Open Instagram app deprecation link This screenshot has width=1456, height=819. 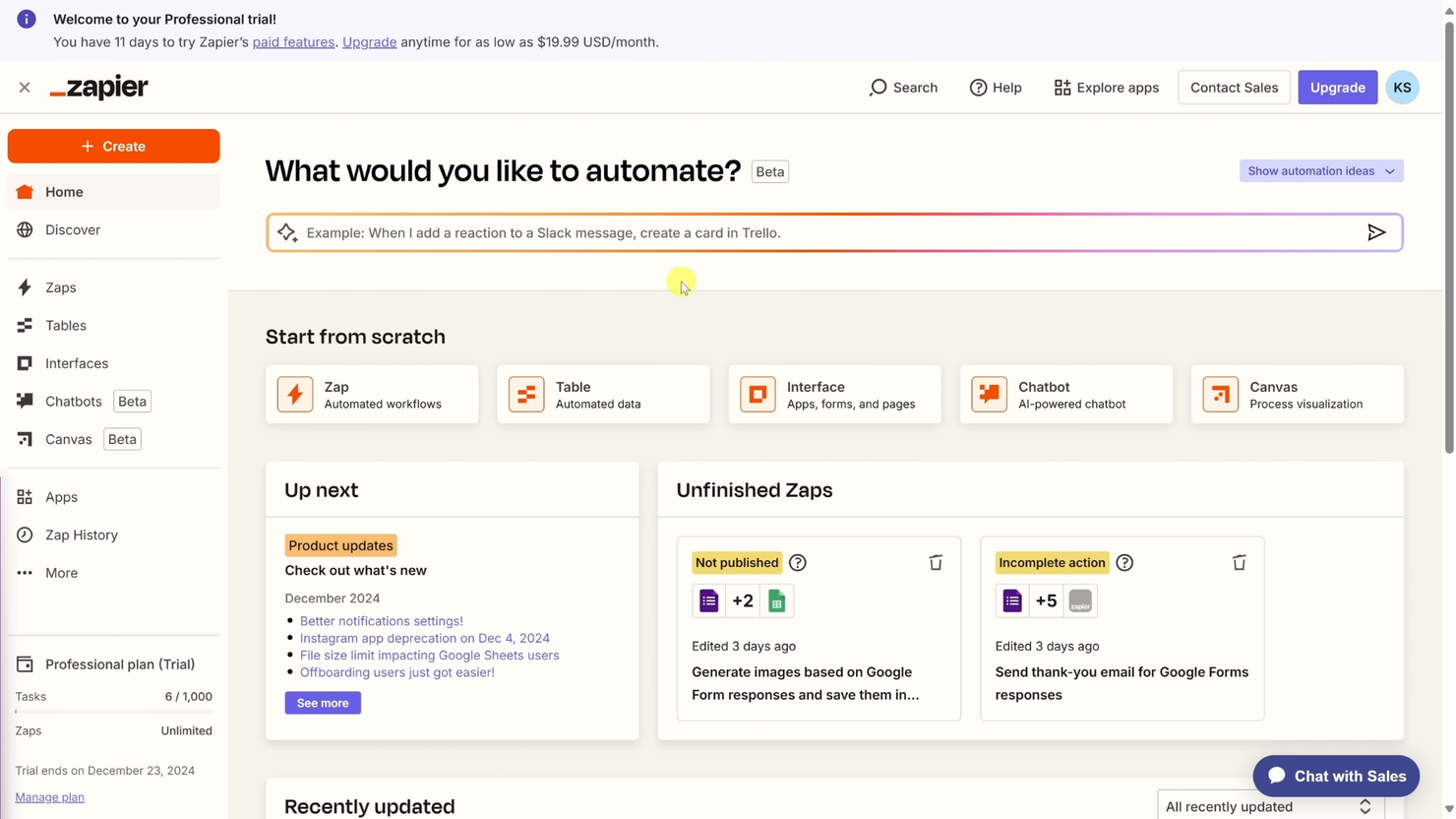click(425, 638)
